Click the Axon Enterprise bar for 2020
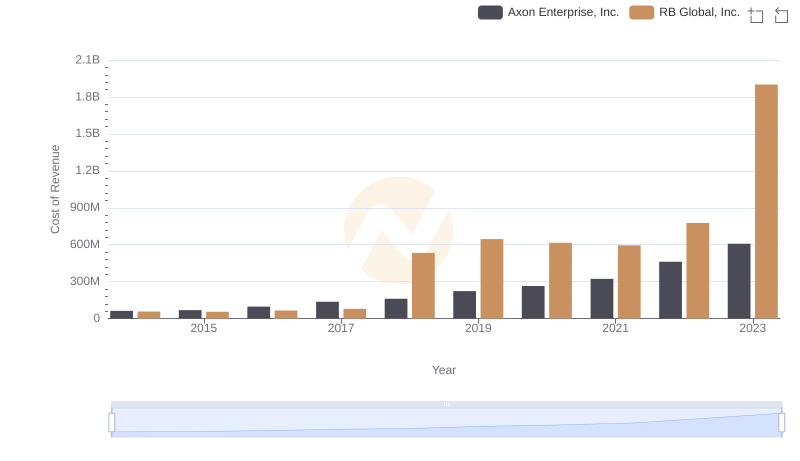800x461 pixels. tap(533, 302)
